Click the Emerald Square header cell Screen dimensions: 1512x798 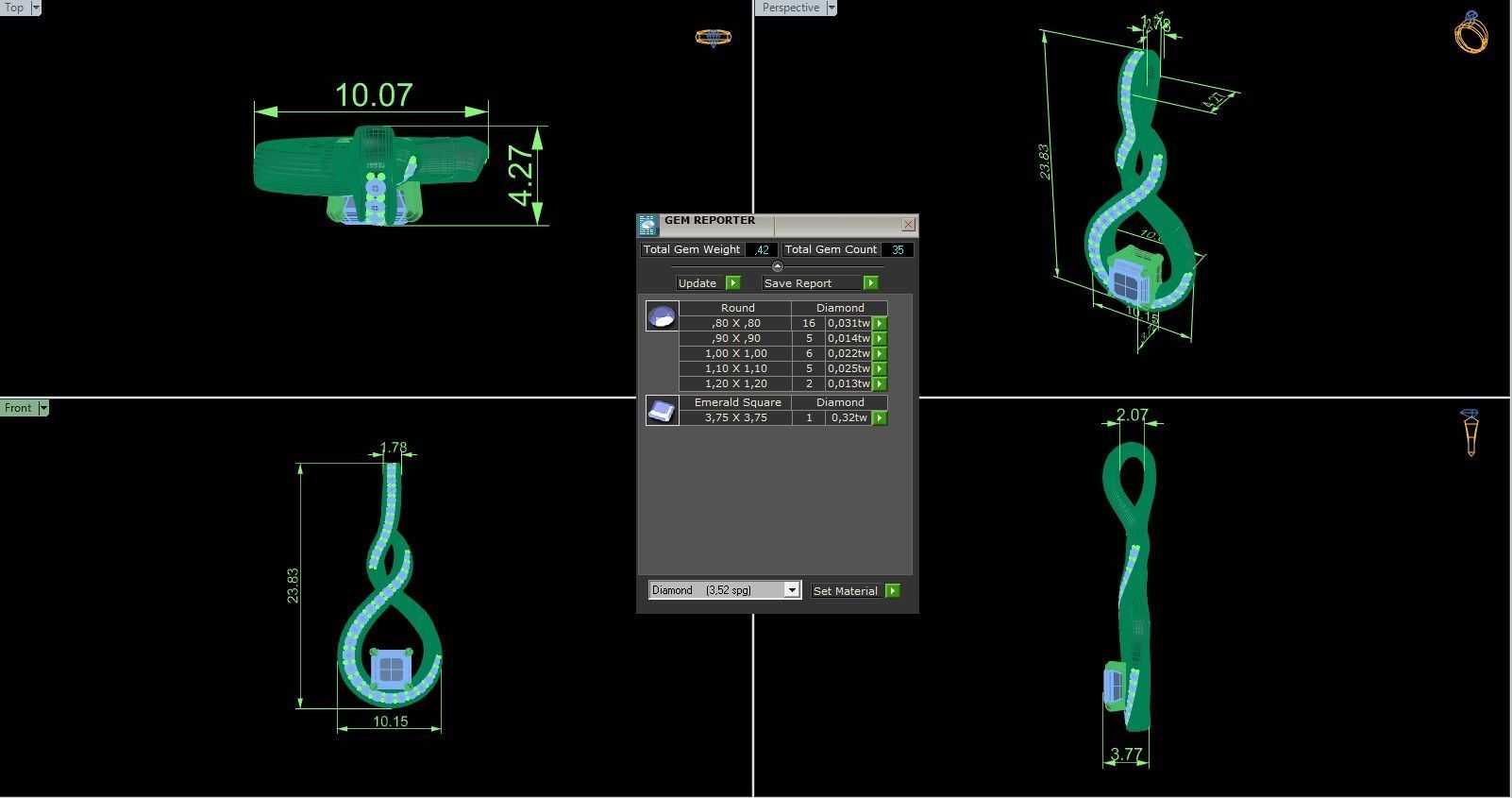pyautogui.click(x=737, y=402)
